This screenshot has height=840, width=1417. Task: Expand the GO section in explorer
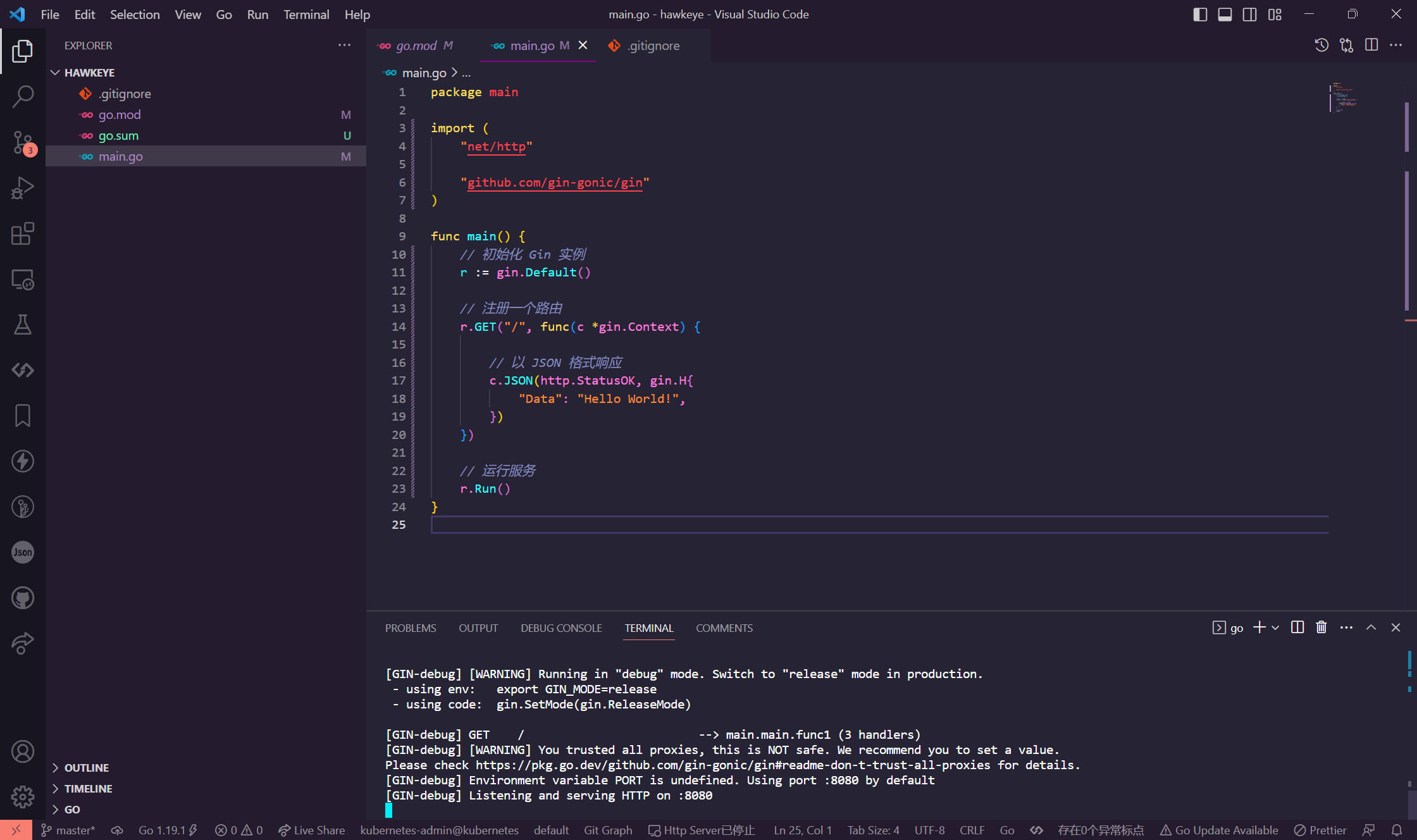206,810
